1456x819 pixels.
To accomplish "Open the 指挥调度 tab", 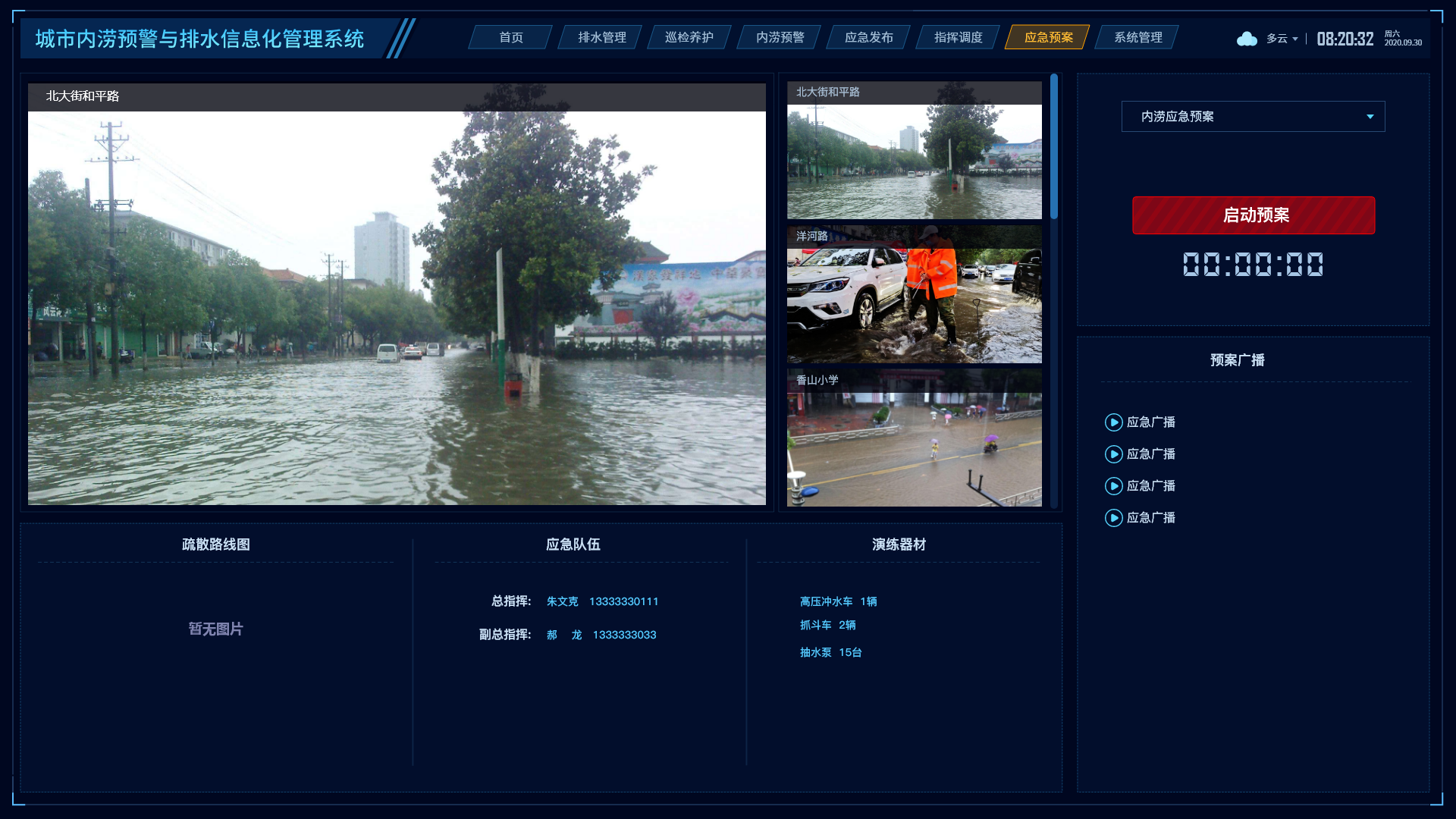I will 958,37.
